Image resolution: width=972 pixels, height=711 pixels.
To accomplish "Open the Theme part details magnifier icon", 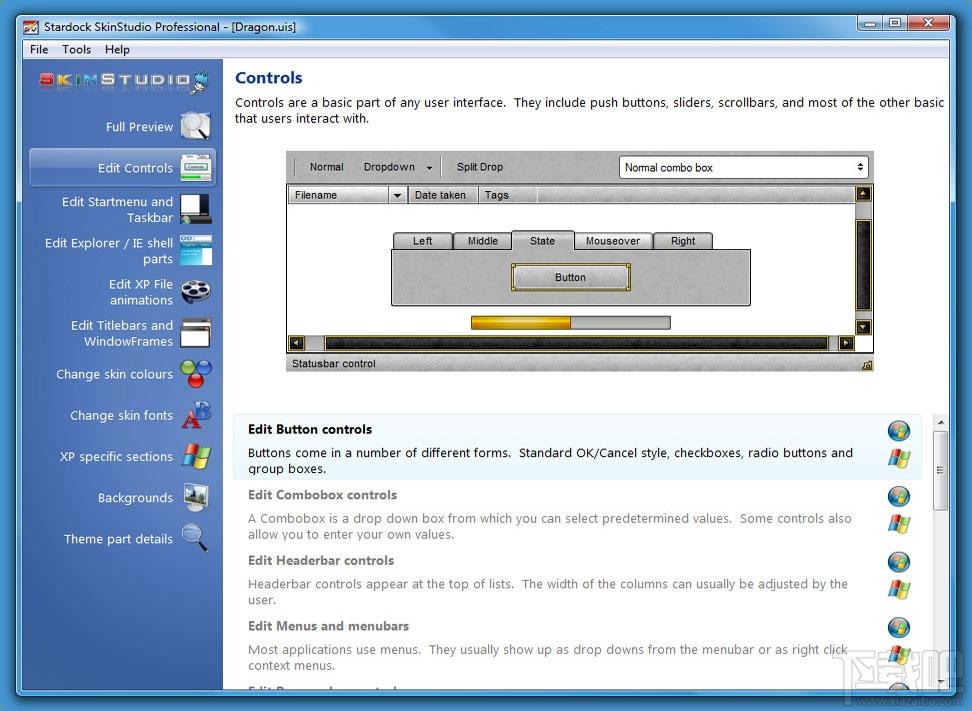I will tap(195, 537).
